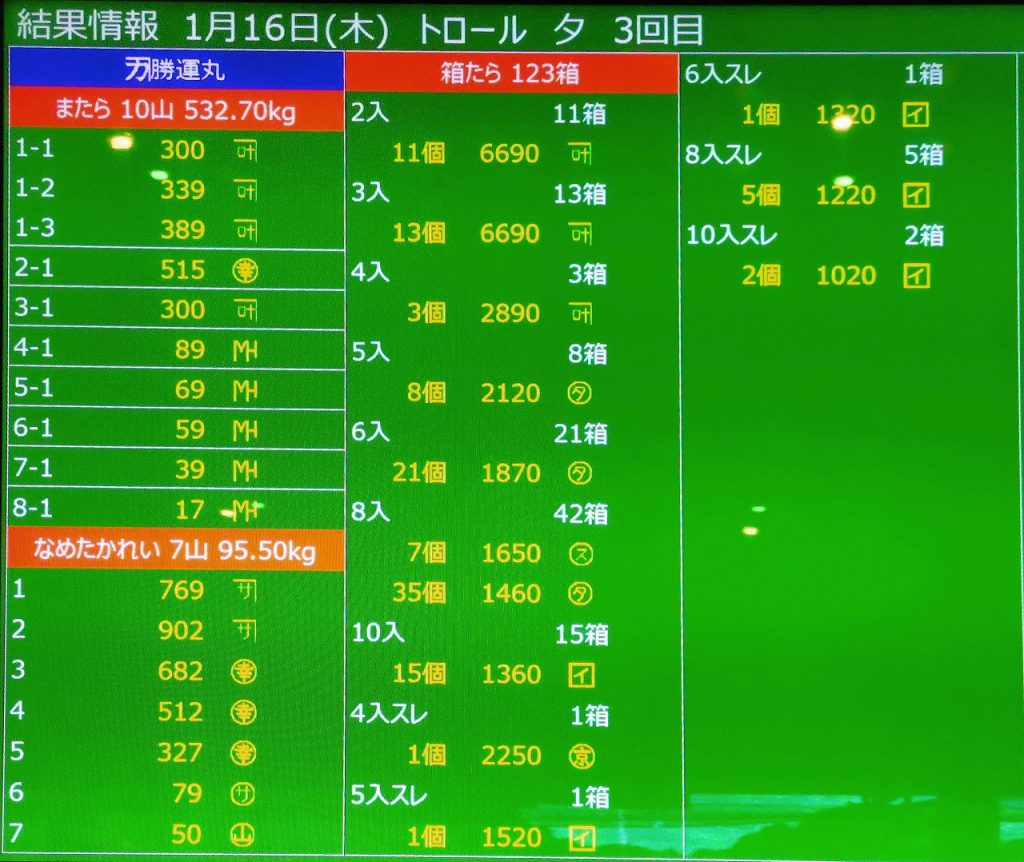The width and height of the screenshot is (1024, 862).
Task: Select row 1-1 with price 300
Action: (x=176, y=150)
